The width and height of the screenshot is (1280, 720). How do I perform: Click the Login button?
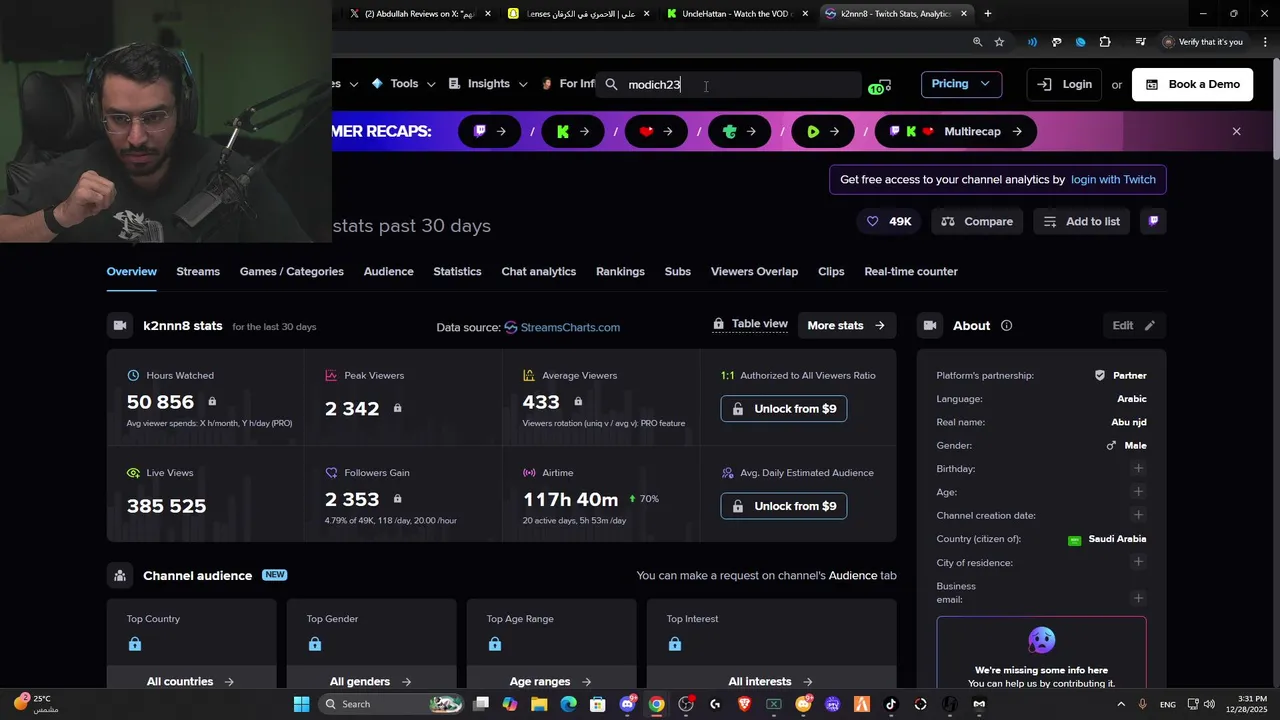click(1064, 84)
